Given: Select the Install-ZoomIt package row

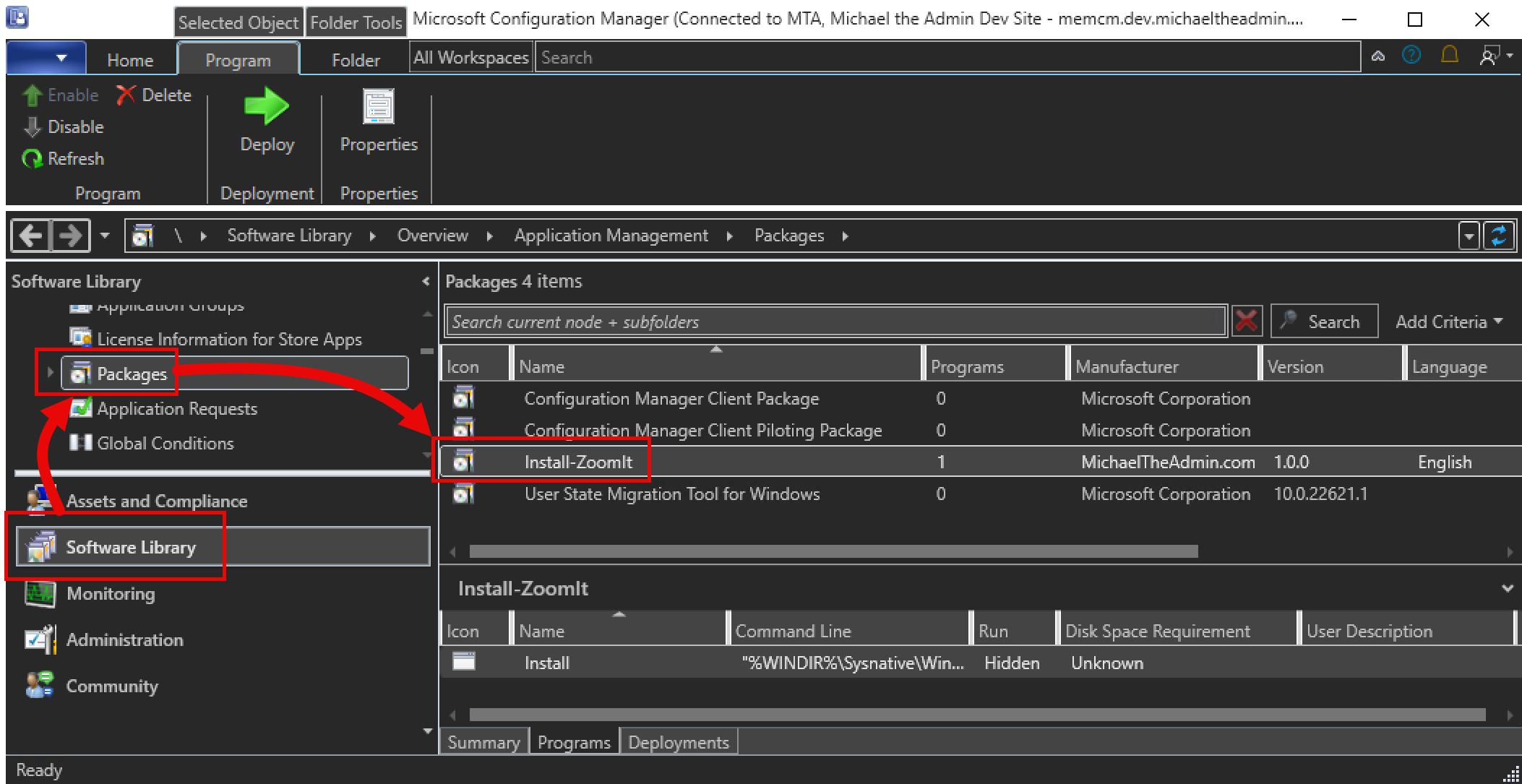Looking at the screenshot, I should click(578, 461).
